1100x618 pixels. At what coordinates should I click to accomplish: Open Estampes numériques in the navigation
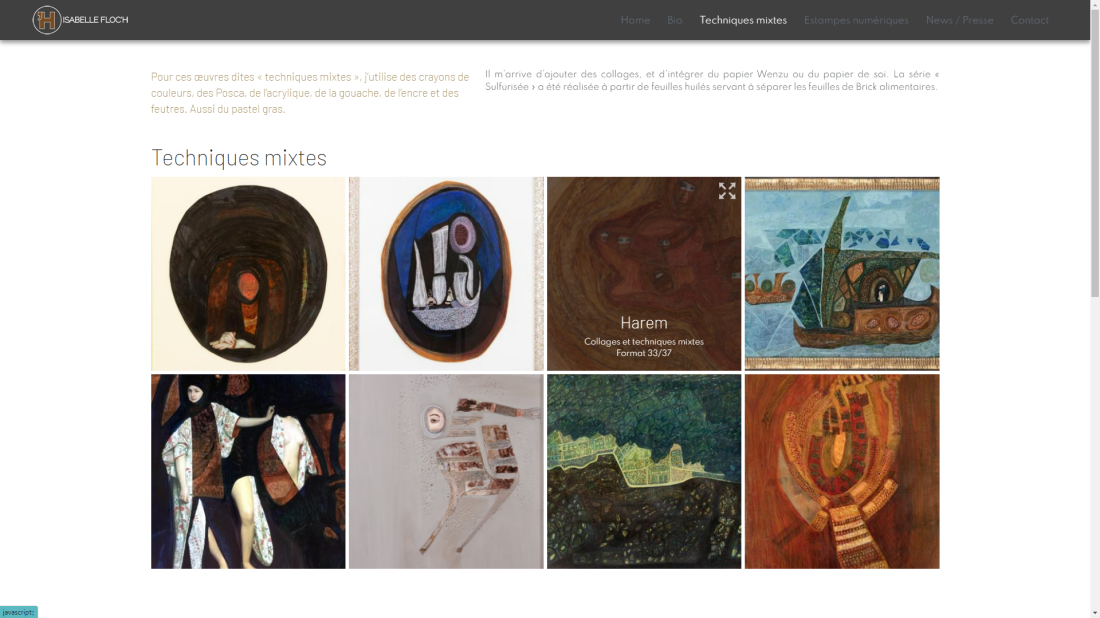coord(856,20)
